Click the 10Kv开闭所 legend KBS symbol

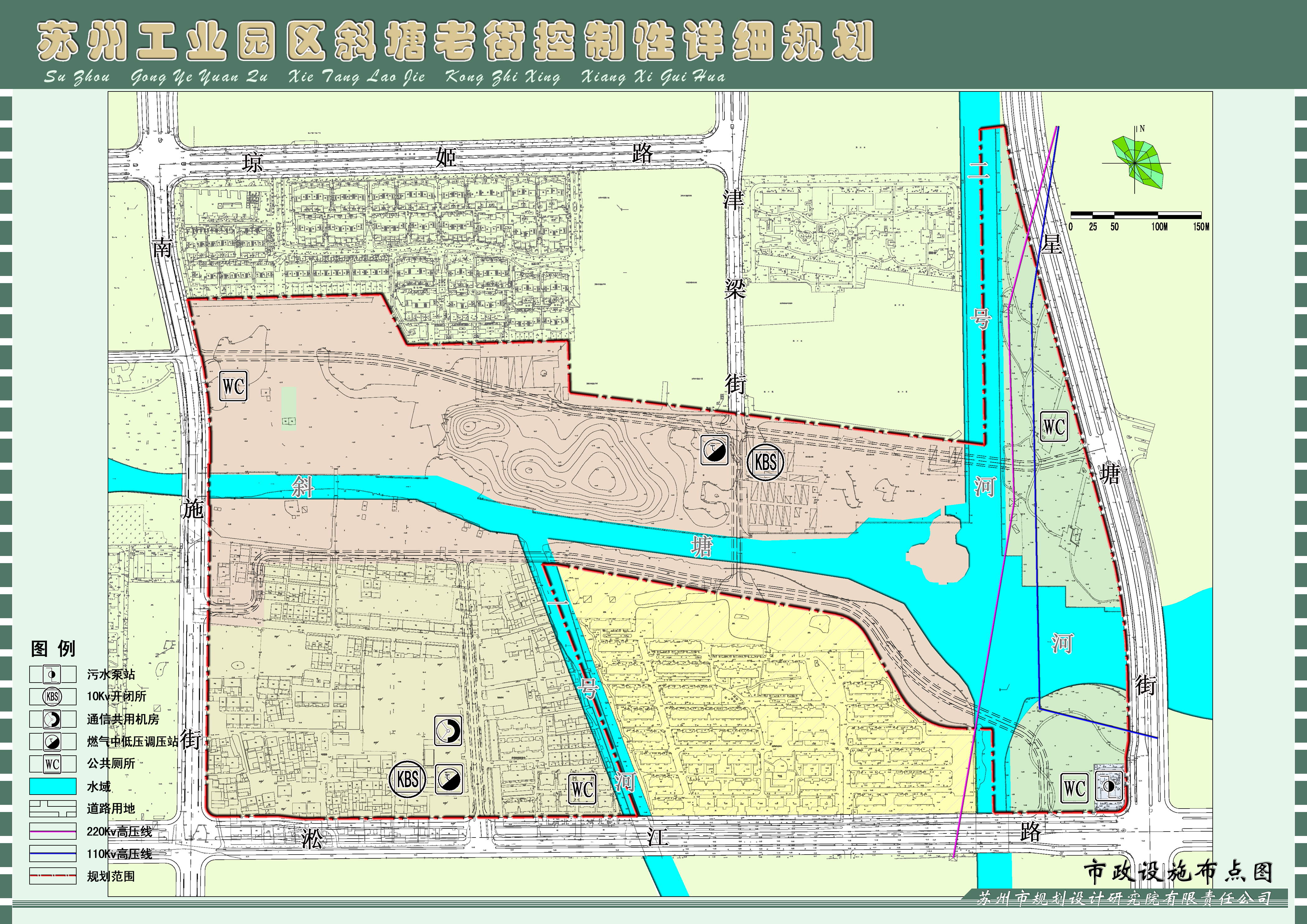click(52, 696)
